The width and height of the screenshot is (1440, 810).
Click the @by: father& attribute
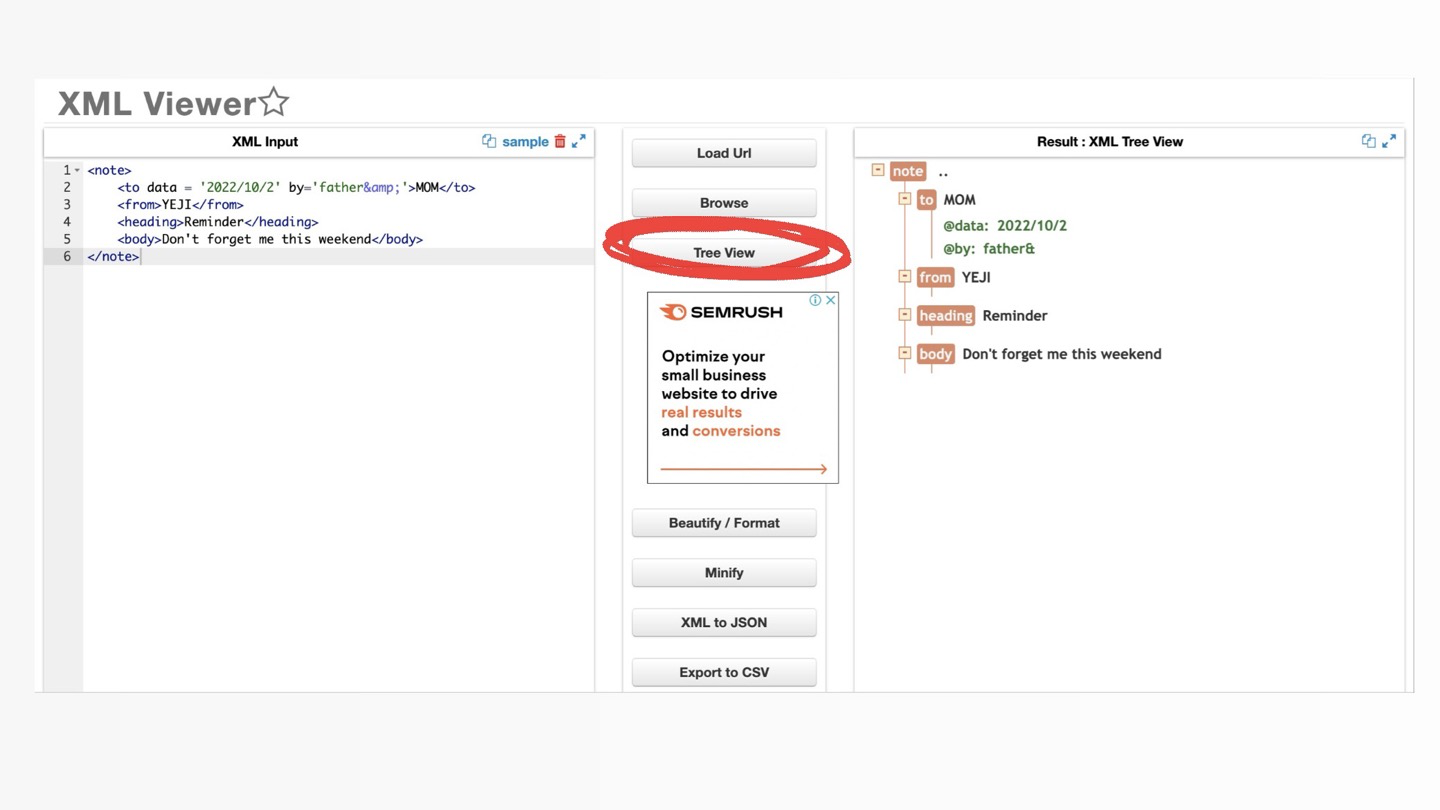989,249
